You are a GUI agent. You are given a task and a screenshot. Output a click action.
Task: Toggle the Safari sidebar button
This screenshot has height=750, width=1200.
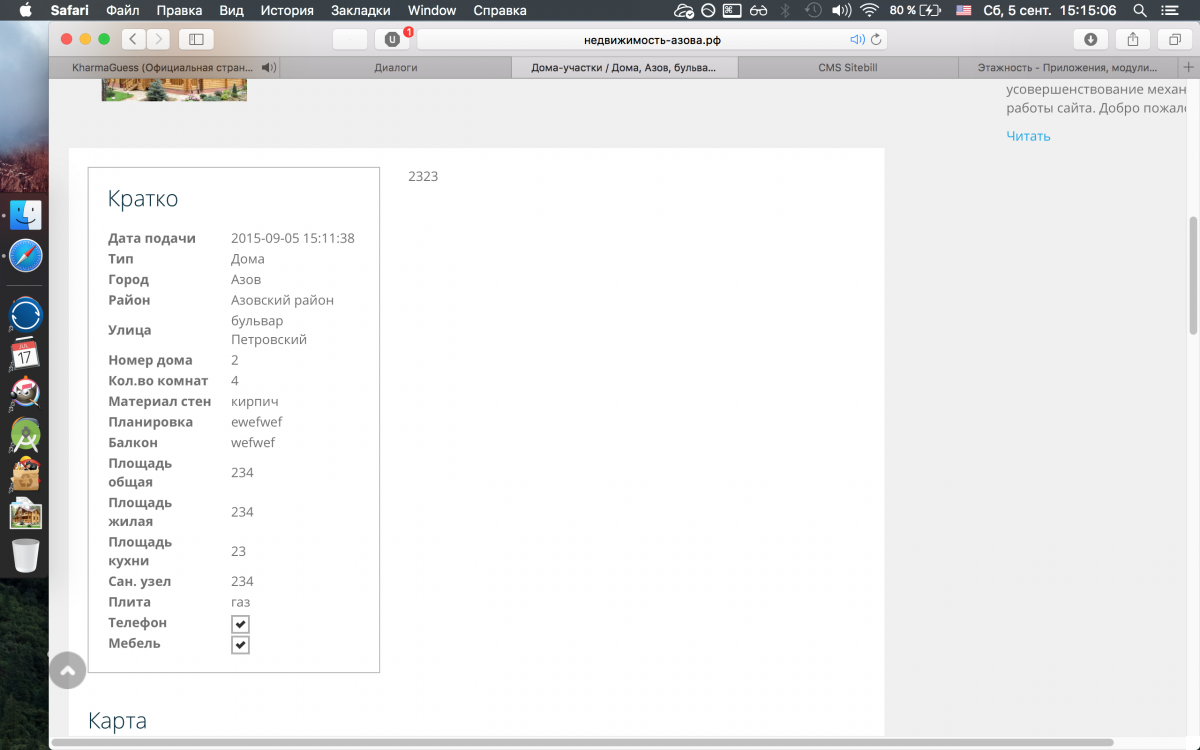tap(196, 39)
